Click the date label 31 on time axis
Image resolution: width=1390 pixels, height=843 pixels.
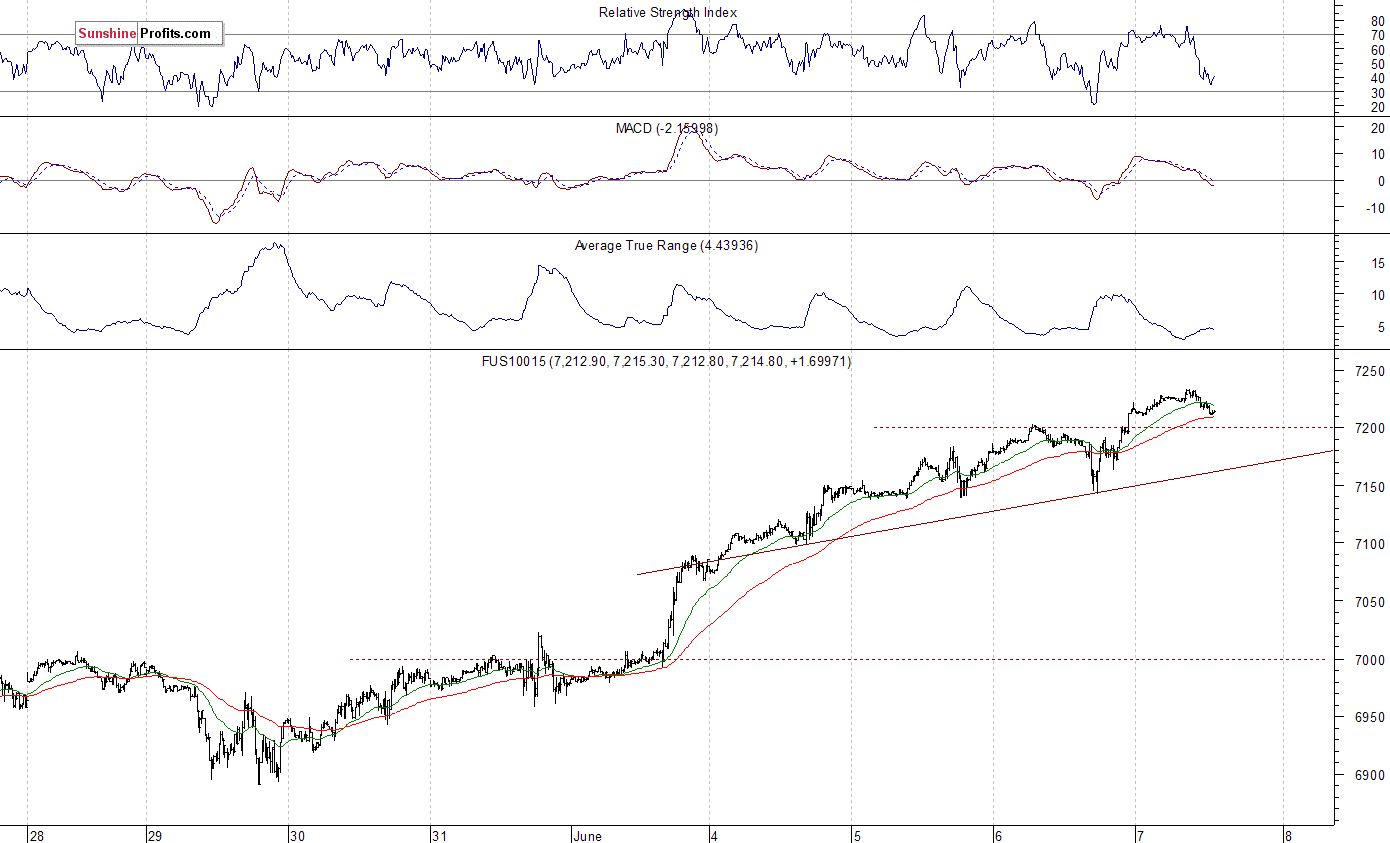438,835
